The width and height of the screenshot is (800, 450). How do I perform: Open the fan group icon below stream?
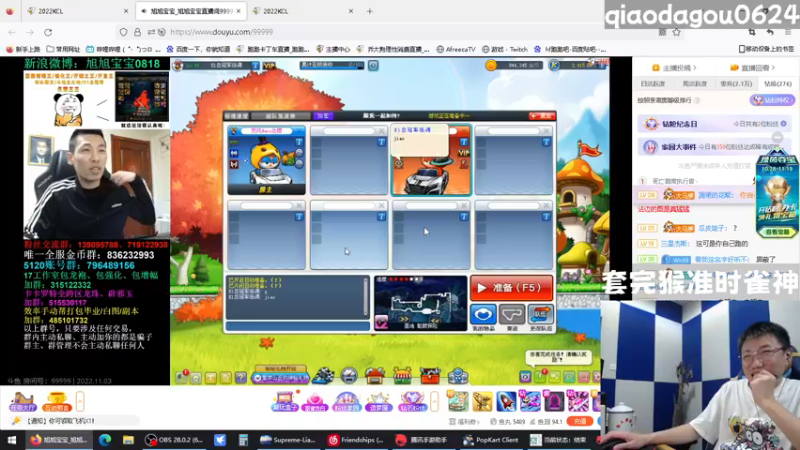[346, 402]
